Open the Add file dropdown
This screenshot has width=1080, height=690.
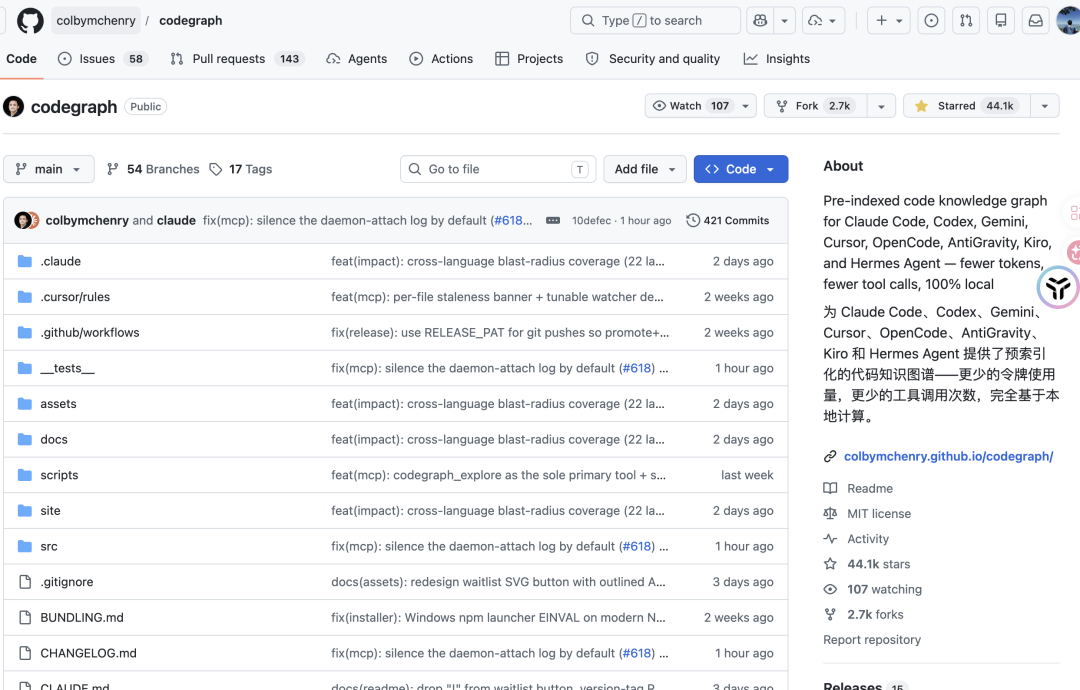pos(645,169)
